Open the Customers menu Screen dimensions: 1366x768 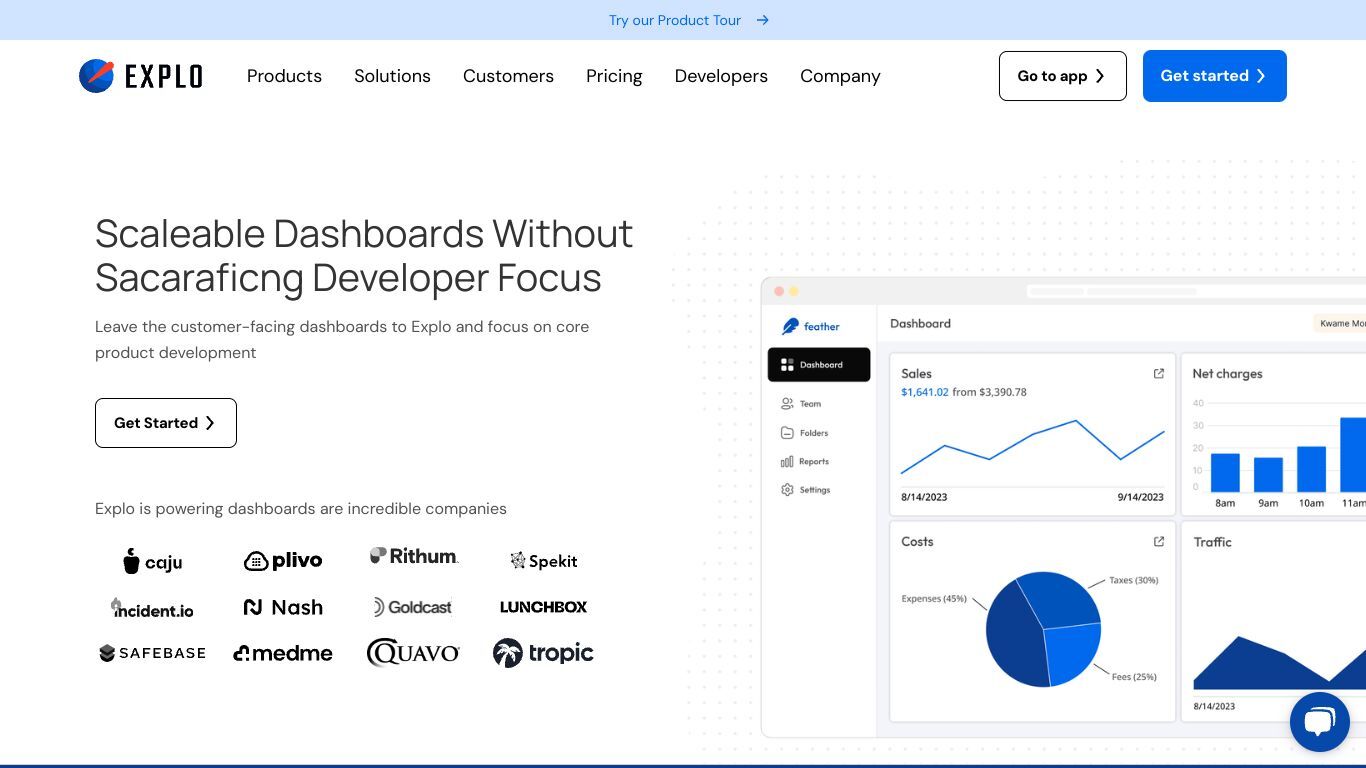[x=508, y=76]
